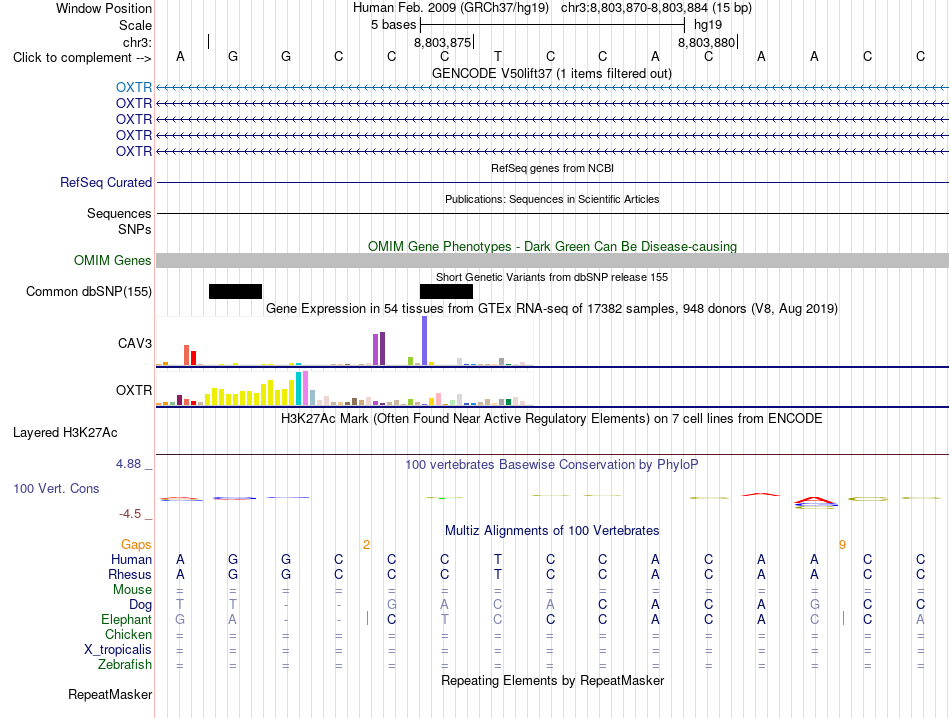950x718 pixels.
Task: Click the "SNPs" track label
Action: 135,230
